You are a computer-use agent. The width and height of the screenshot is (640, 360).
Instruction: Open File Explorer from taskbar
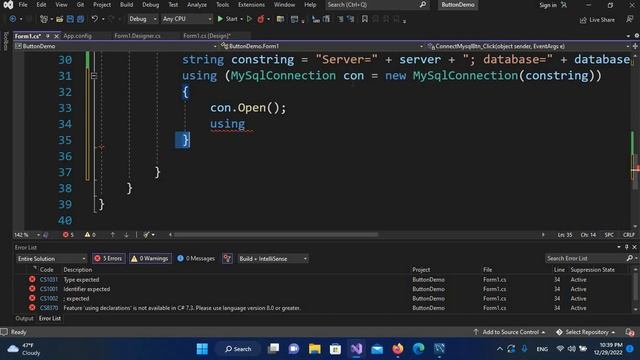[x=315, y=349]
